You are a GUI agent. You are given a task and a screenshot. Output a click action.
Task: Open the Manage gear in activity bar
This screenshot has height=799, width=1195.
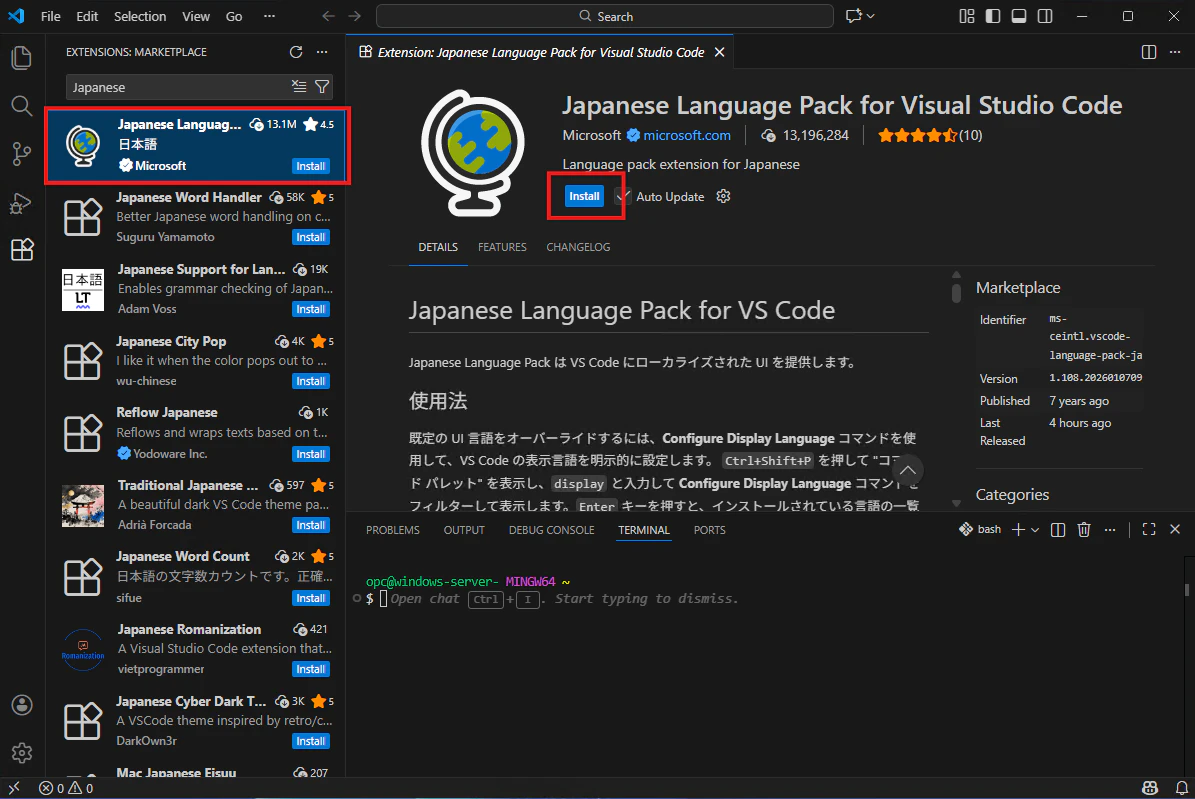point(21,753)
